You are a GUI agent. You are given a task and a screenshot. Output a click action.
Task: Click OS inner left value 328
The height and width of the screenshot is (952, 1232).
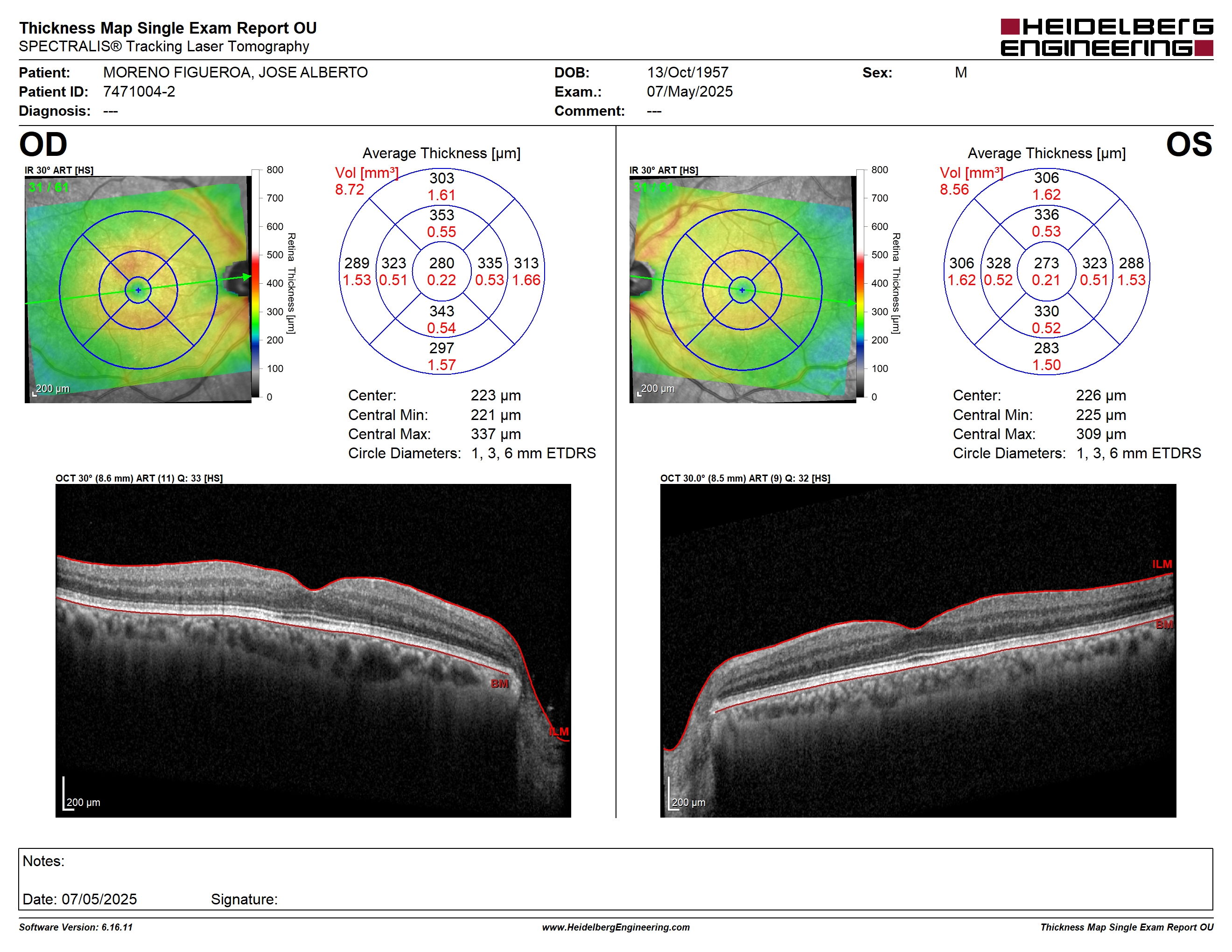(998, 263)
